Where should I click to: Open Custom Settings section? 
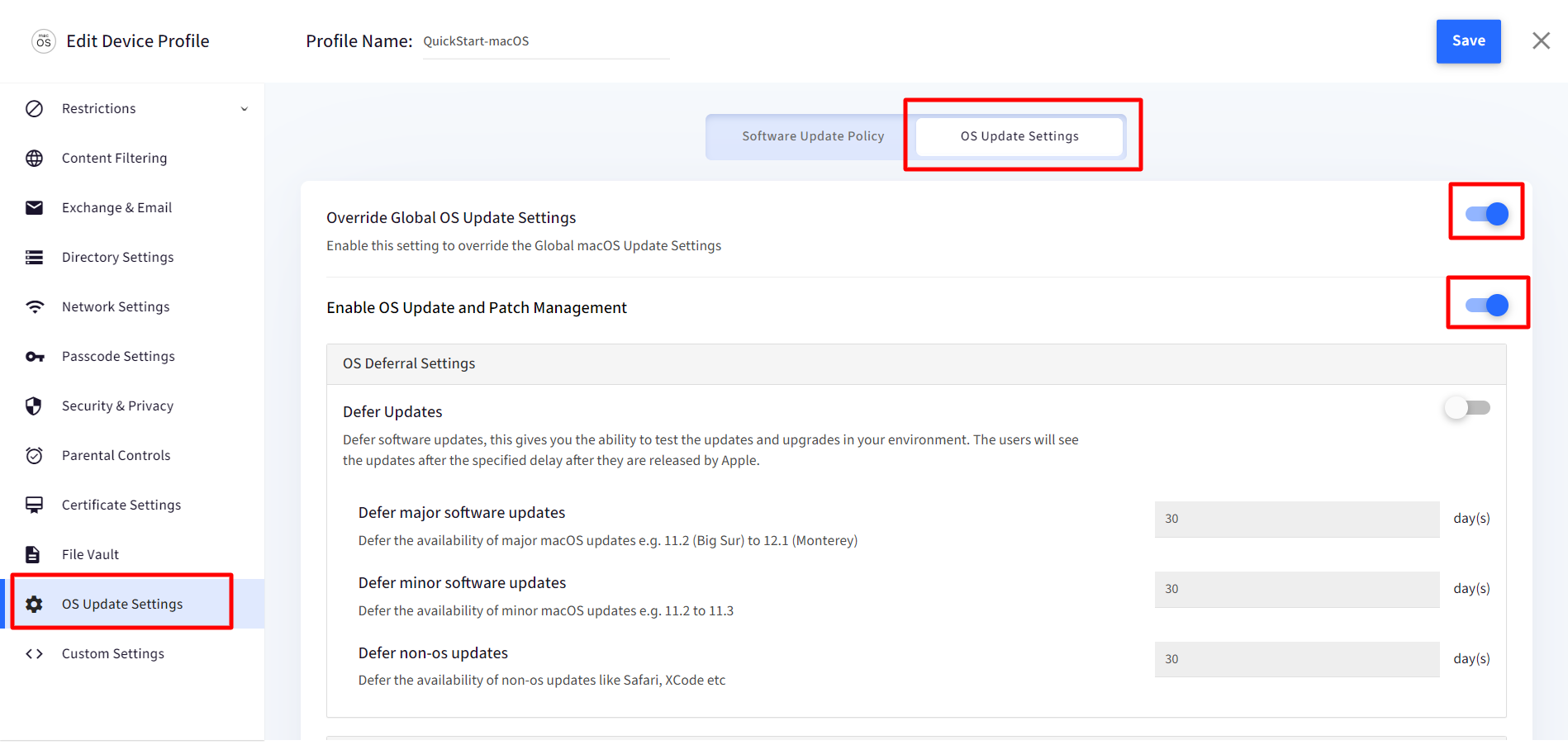[132, 653]
